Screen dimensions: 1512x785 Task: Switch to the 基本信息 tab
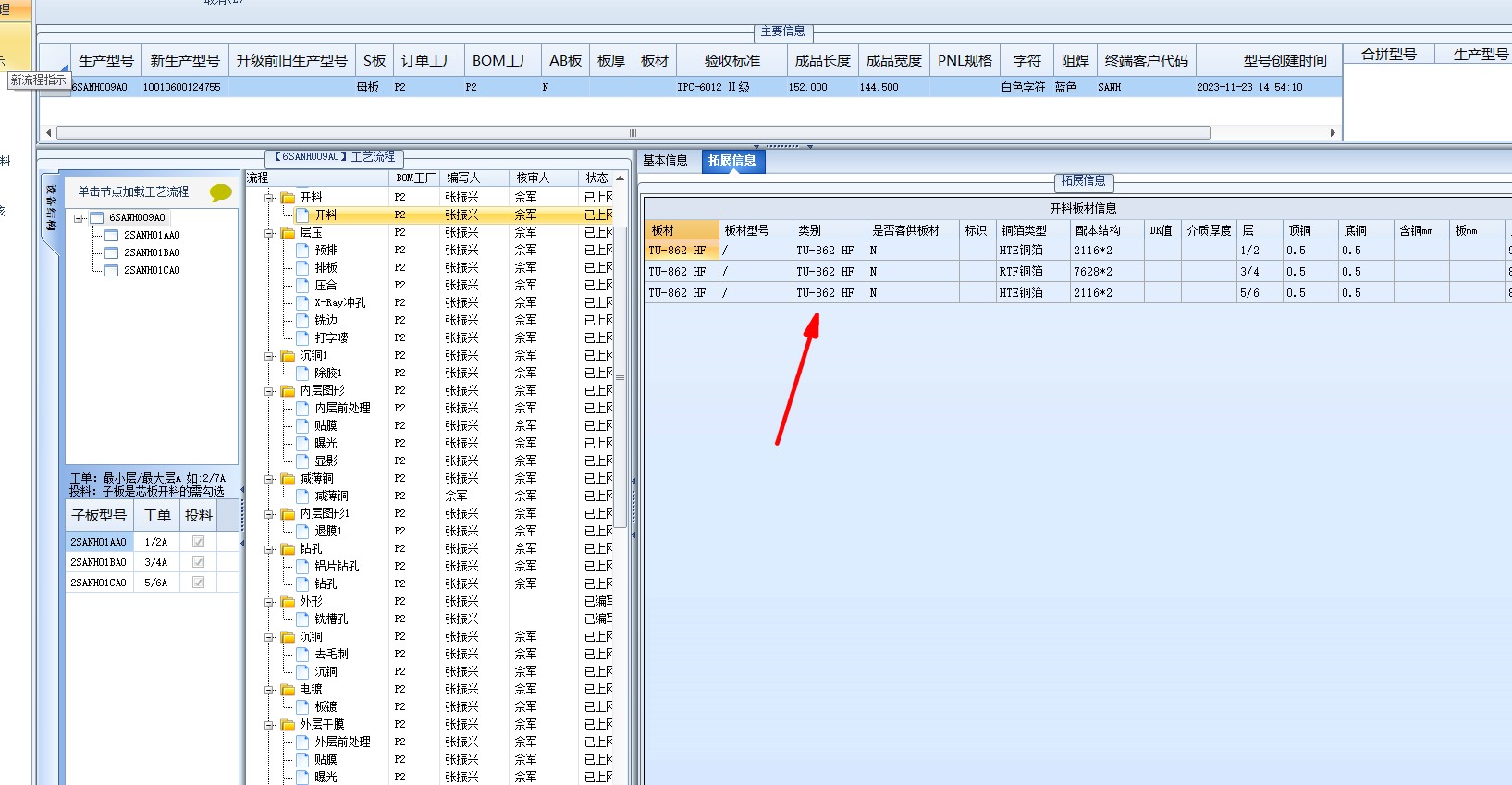666,161
